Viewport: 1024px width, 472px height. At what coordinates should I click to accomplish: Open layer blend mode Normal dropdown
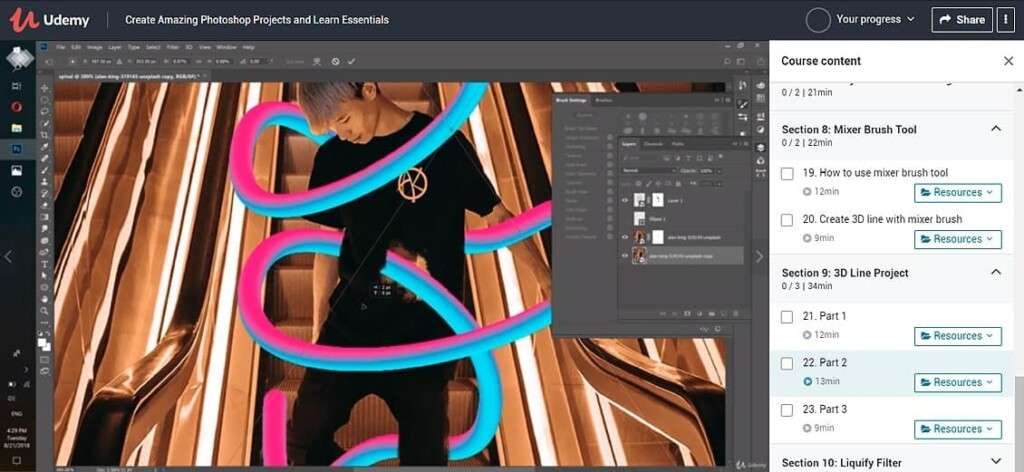[649, 170]
